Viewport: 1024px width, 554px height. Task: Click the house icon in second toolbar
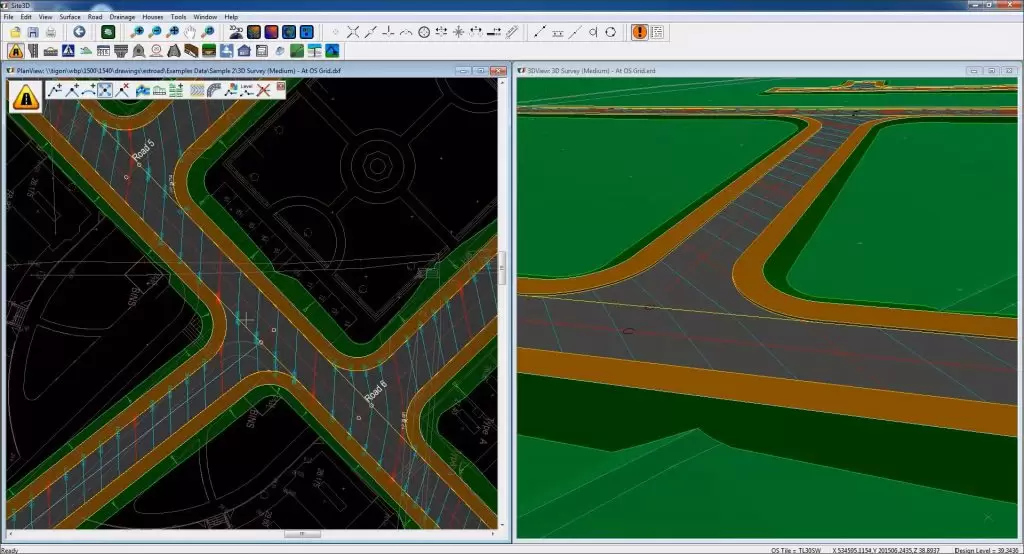click(245, 50)
